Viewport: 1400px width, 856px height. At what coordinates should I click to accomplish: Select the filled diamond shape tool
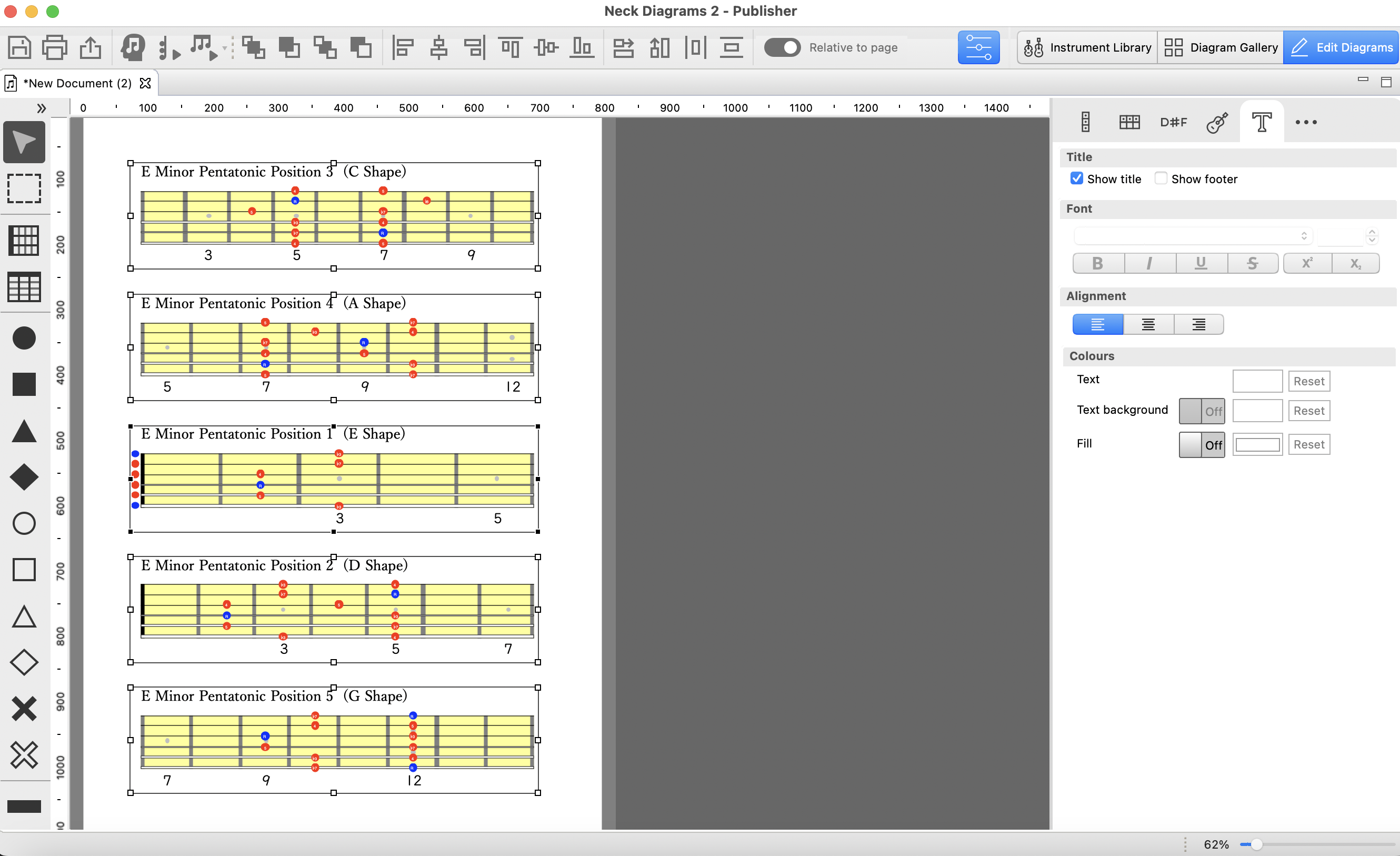point(24,477)
